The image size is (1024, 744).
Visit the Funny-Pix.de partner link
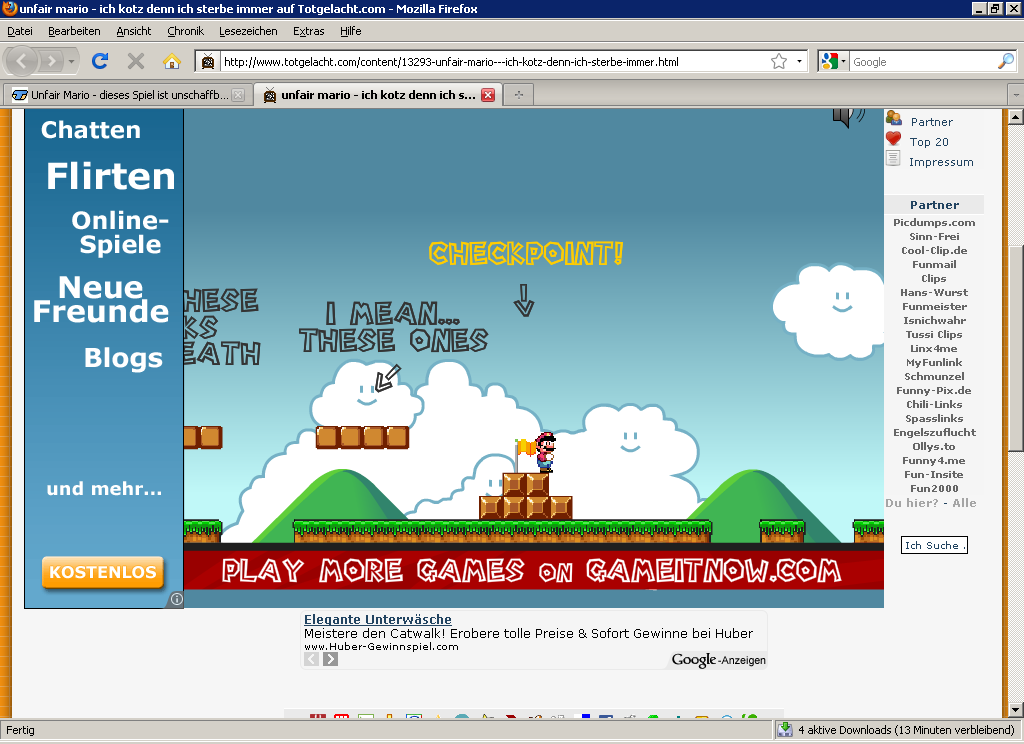934,391
